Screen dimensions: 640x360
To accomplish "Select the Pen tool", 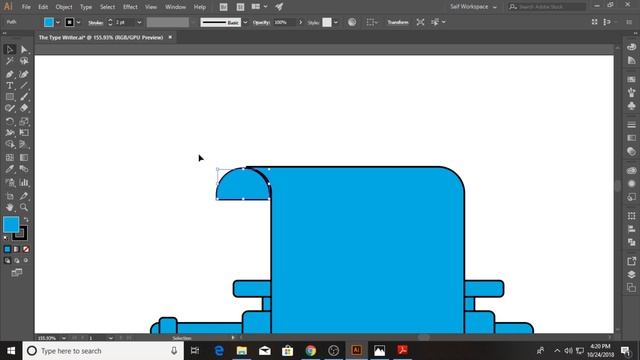I will [10, 74].
